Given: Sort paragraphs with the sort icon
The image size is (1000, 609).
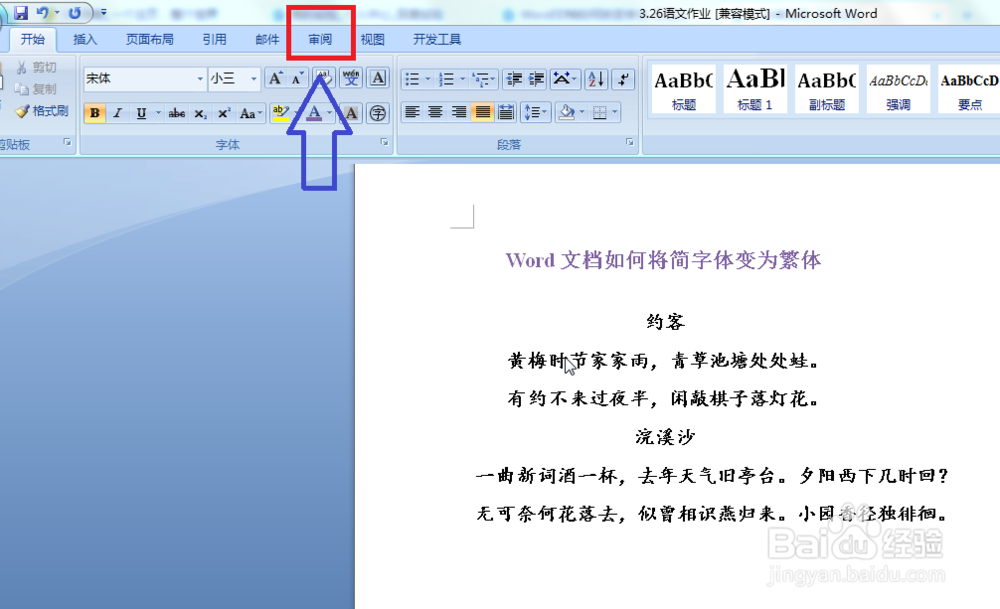Looking at the screenshot, I should (x=594, y=79).
